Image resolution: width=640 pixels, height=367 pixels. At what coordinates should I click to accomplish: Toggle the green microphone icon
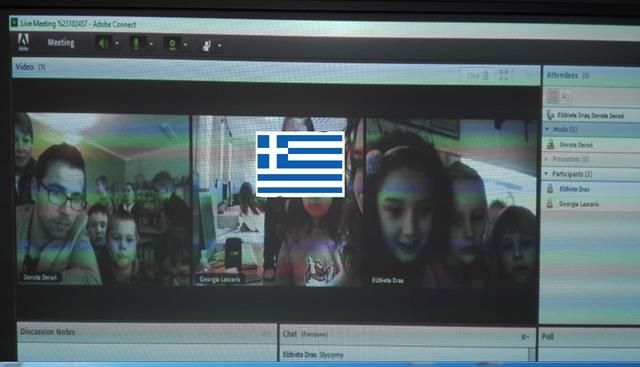(136, 43)
